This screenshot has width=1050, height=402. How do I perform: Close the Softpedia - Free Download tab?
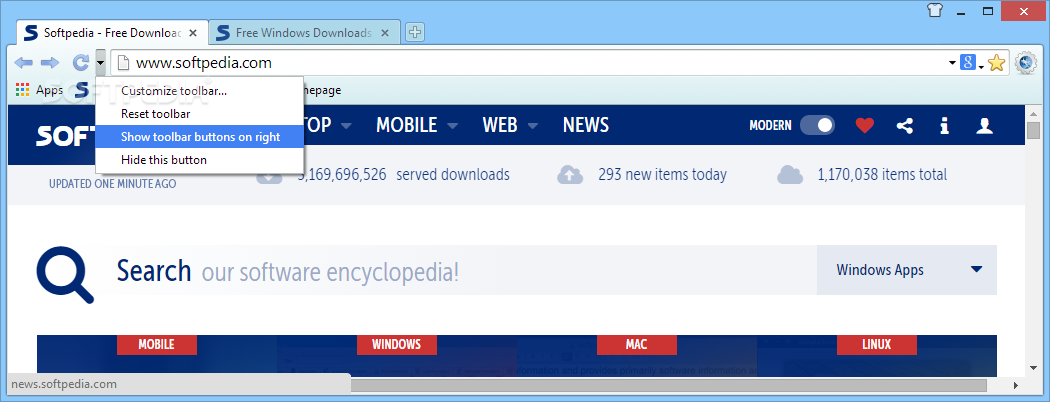tap(193, 33)
